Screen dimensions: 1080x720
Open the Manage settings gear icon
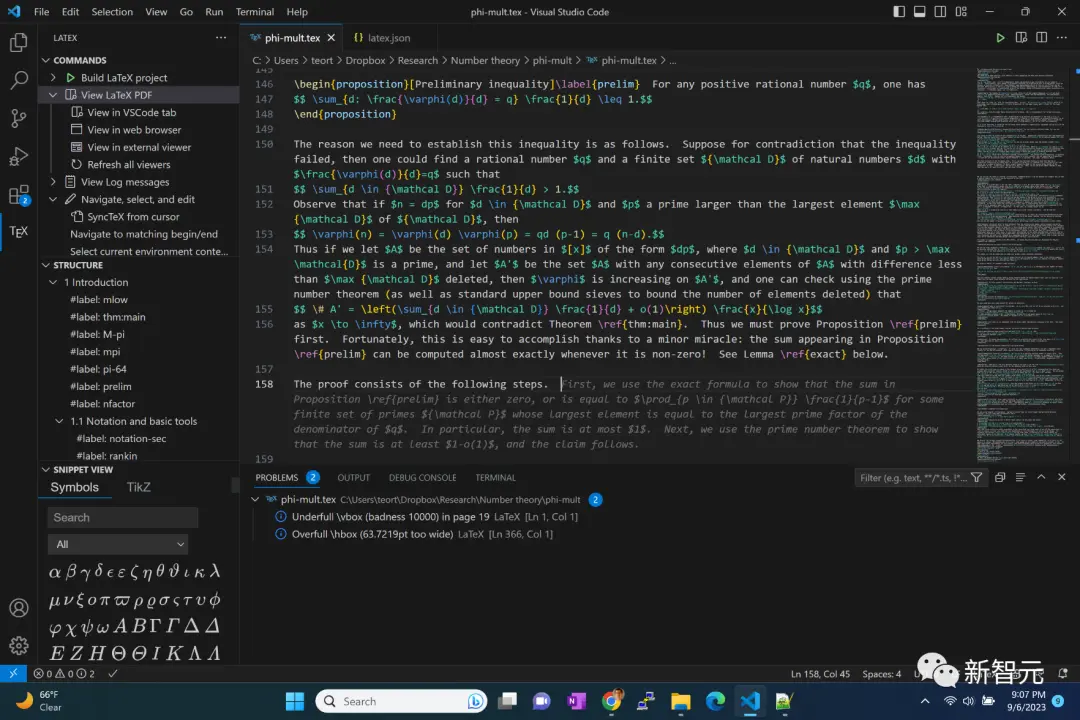coord(19,645)
